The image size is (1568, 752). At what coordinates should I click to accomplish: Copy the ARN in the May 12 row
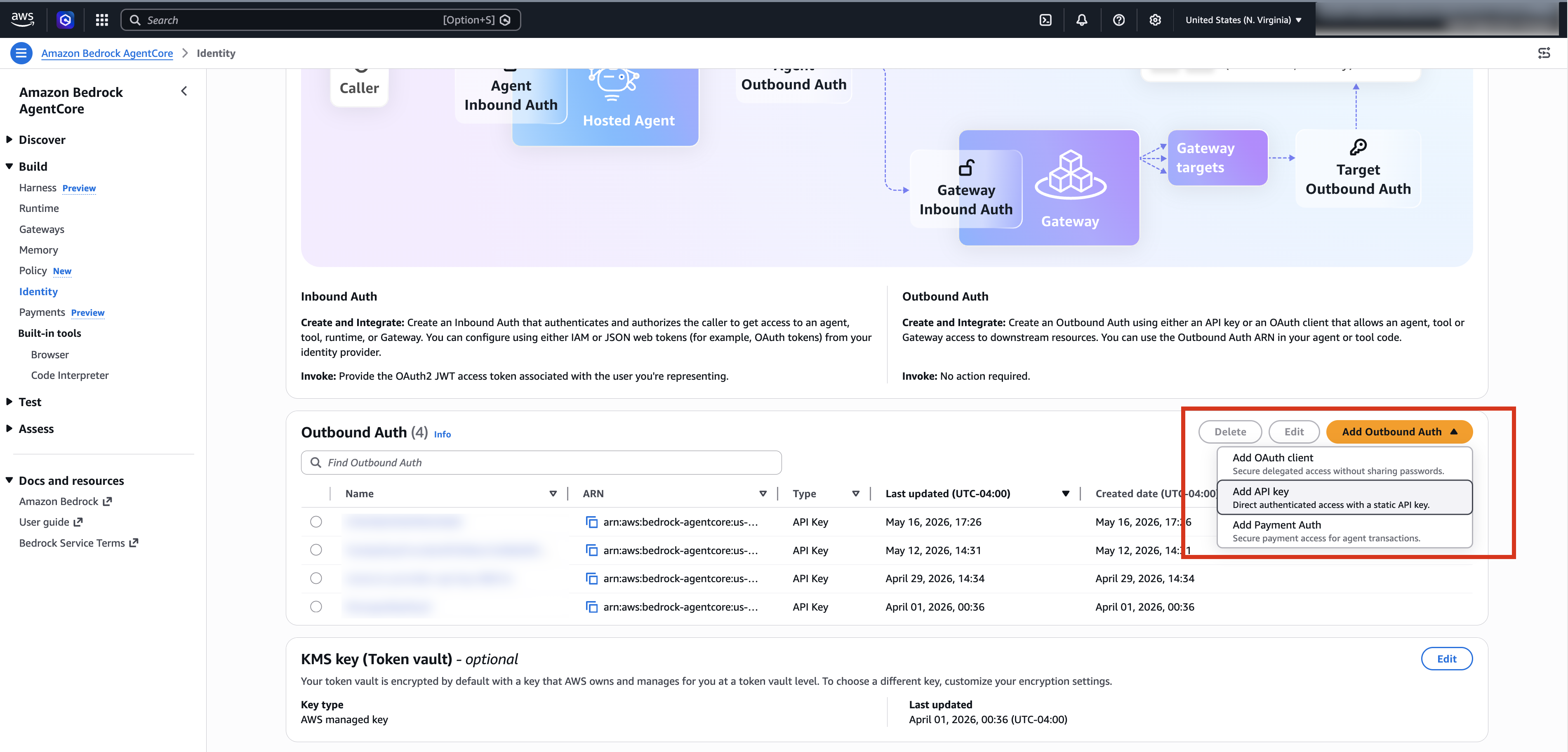click(591, 550)
